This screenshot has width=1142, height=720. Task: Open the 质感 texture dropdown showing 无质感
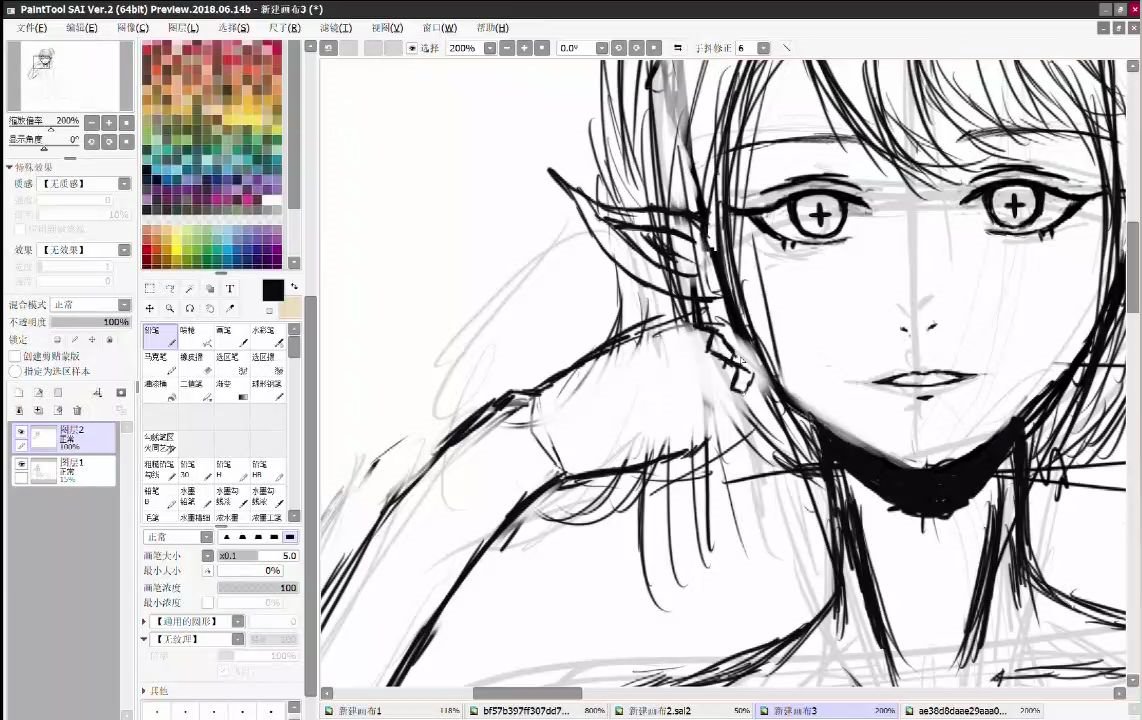pos(124,183)
